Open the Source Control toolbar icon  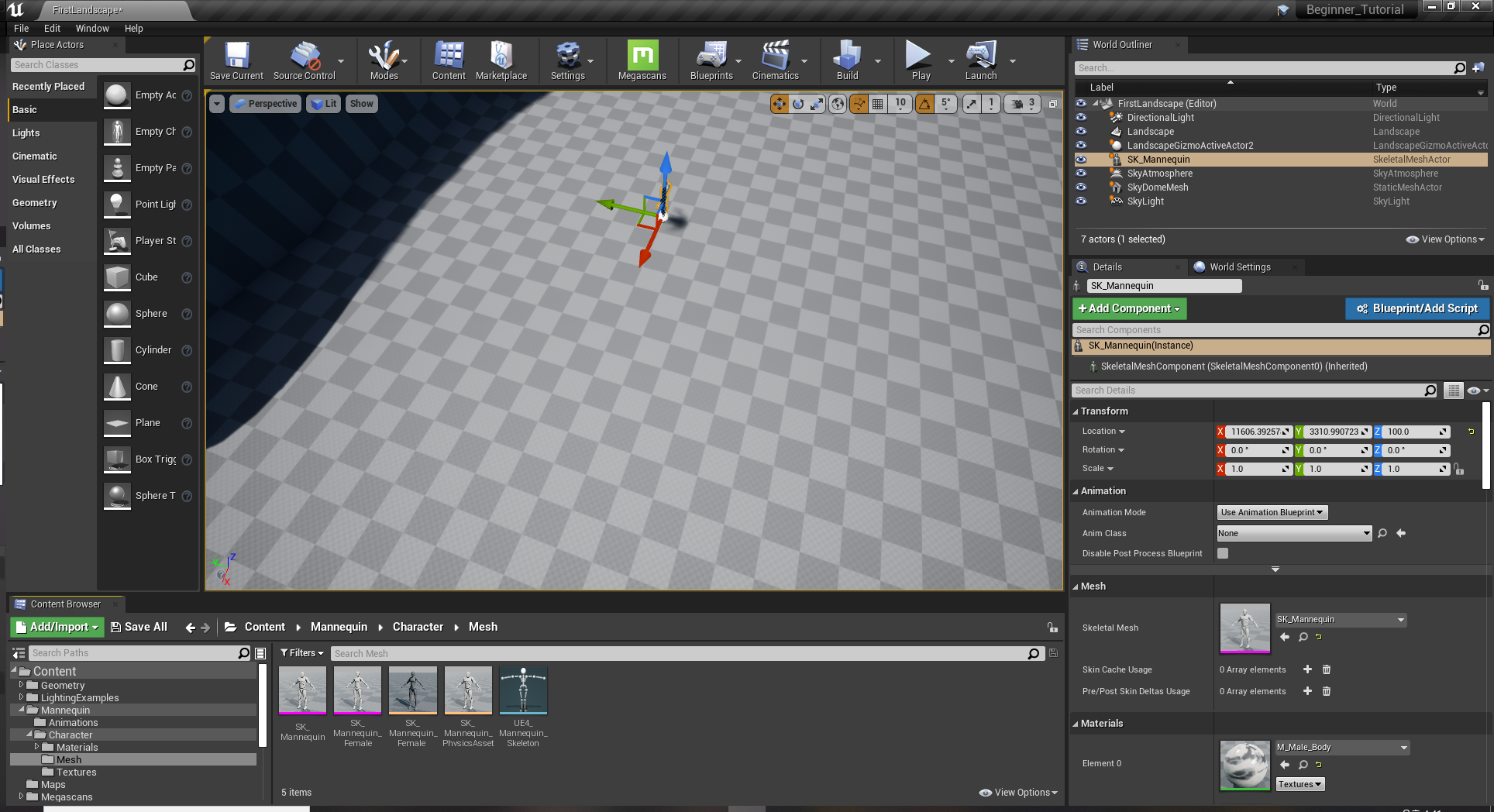point(305,61)
